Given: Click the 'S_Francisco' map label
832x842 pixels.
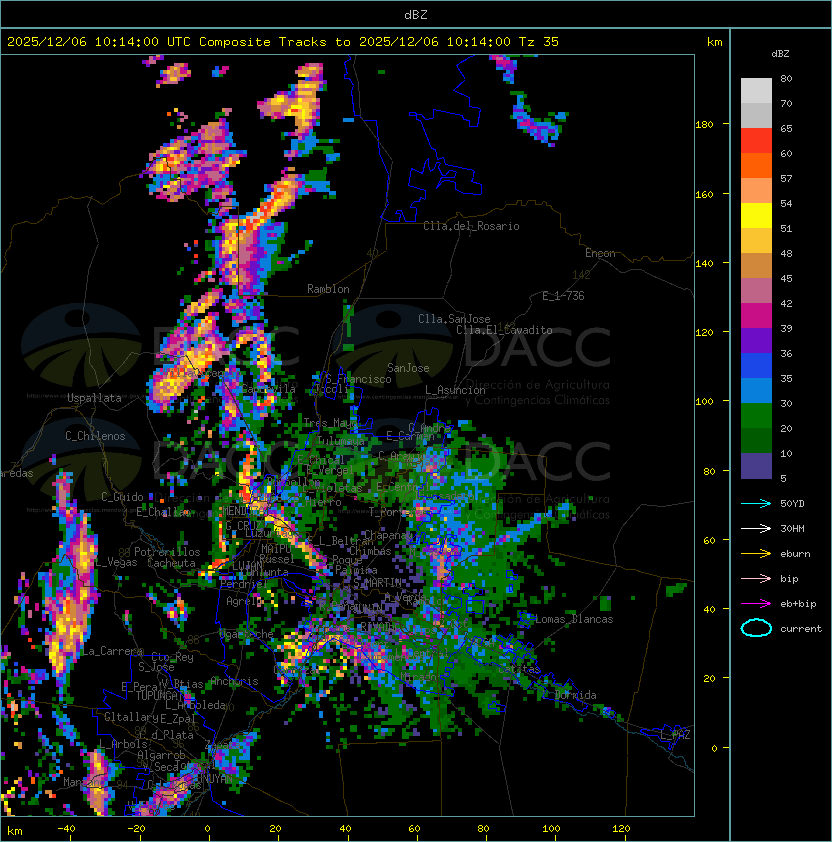Looking at the screenshot, I should [x=358, y=379].
